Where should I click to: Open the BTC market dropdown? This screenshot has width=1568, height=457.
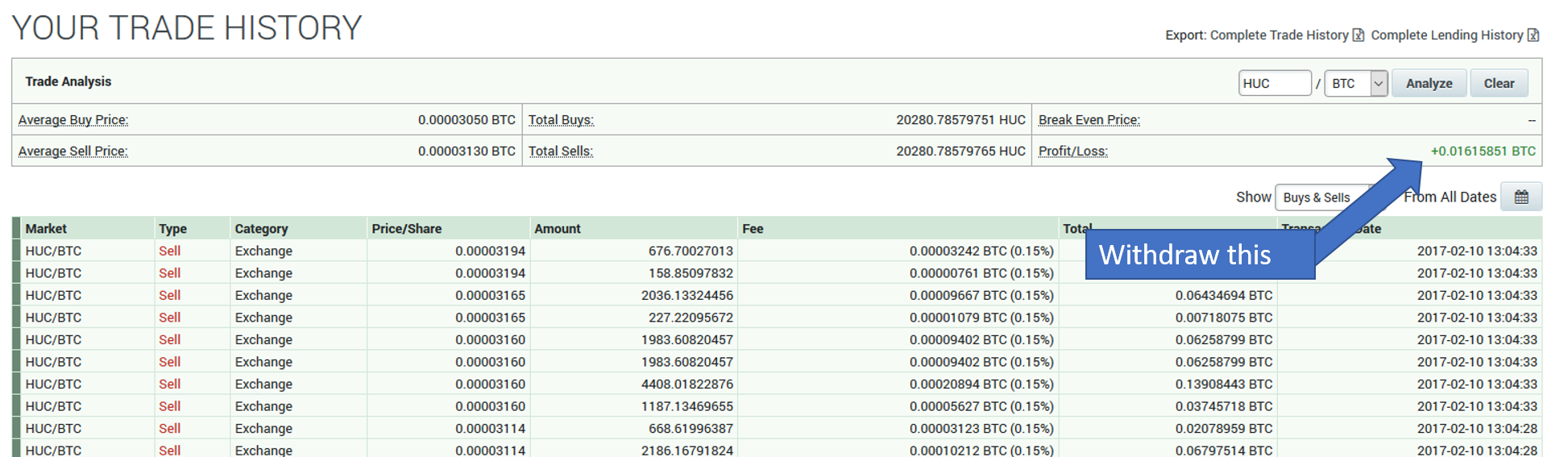click(x=1357, y=83)
